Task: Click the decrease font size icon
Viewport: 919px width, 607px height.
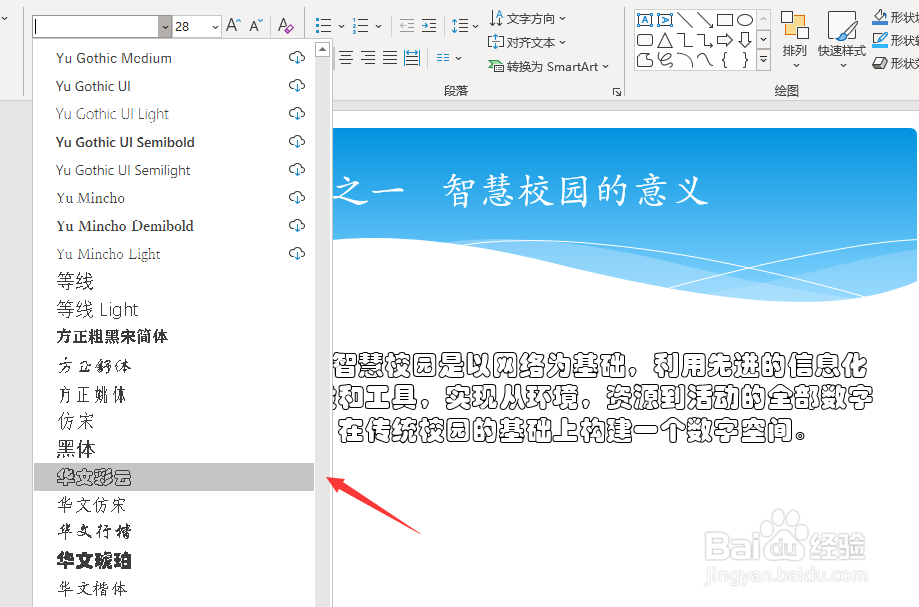Action: coord(256,25)
